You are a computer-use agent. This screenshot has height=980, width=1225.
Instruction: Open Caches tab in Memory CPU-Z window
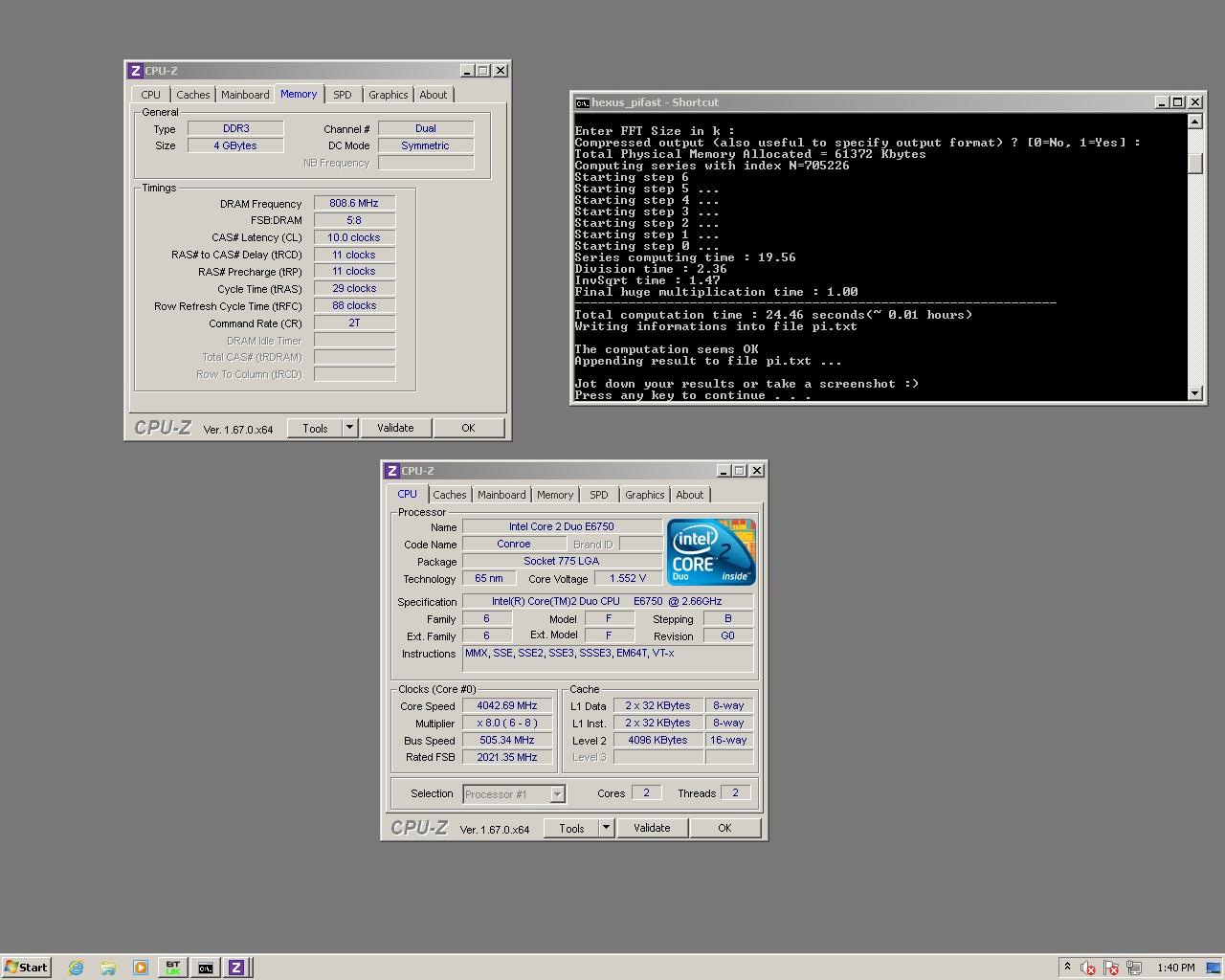pos(192,95)
